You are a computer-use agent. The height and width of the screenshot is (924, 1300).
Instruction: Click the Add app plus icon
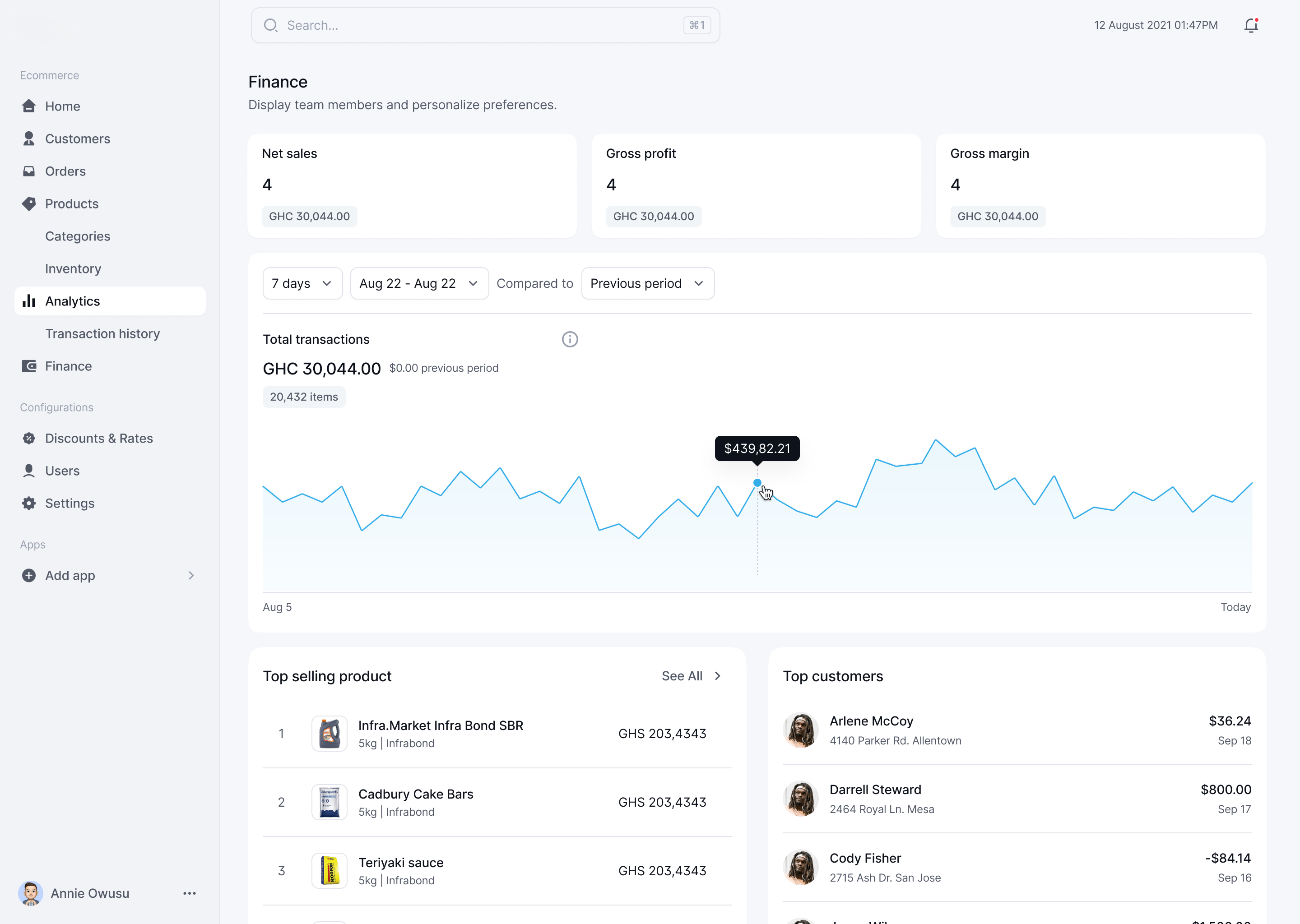28,575
